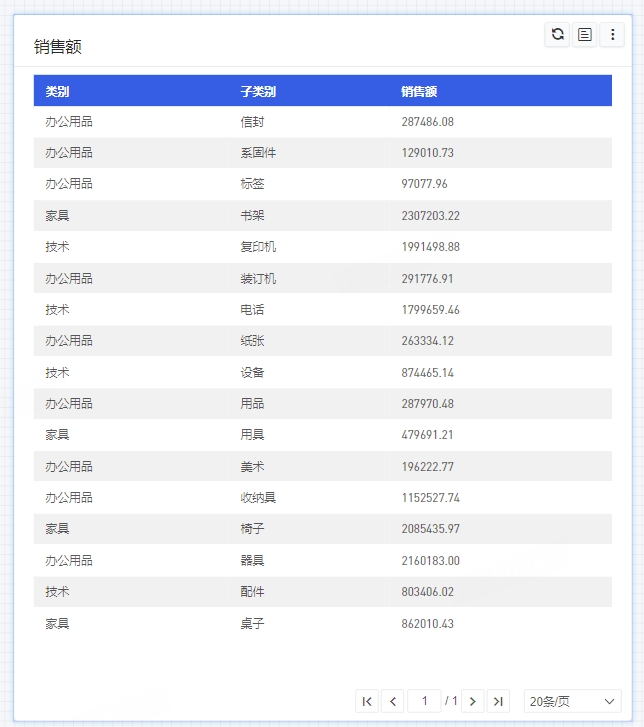
Task: Click the 销售额 column header
Action: tap(419, 91)
